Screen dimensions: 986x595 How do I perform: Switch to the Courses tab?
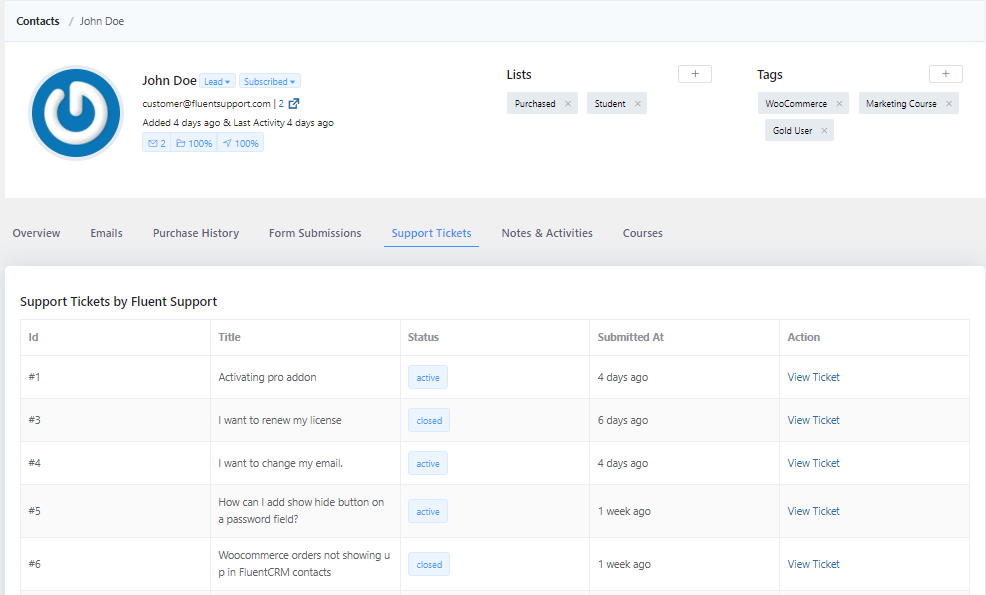pos(643,233)
